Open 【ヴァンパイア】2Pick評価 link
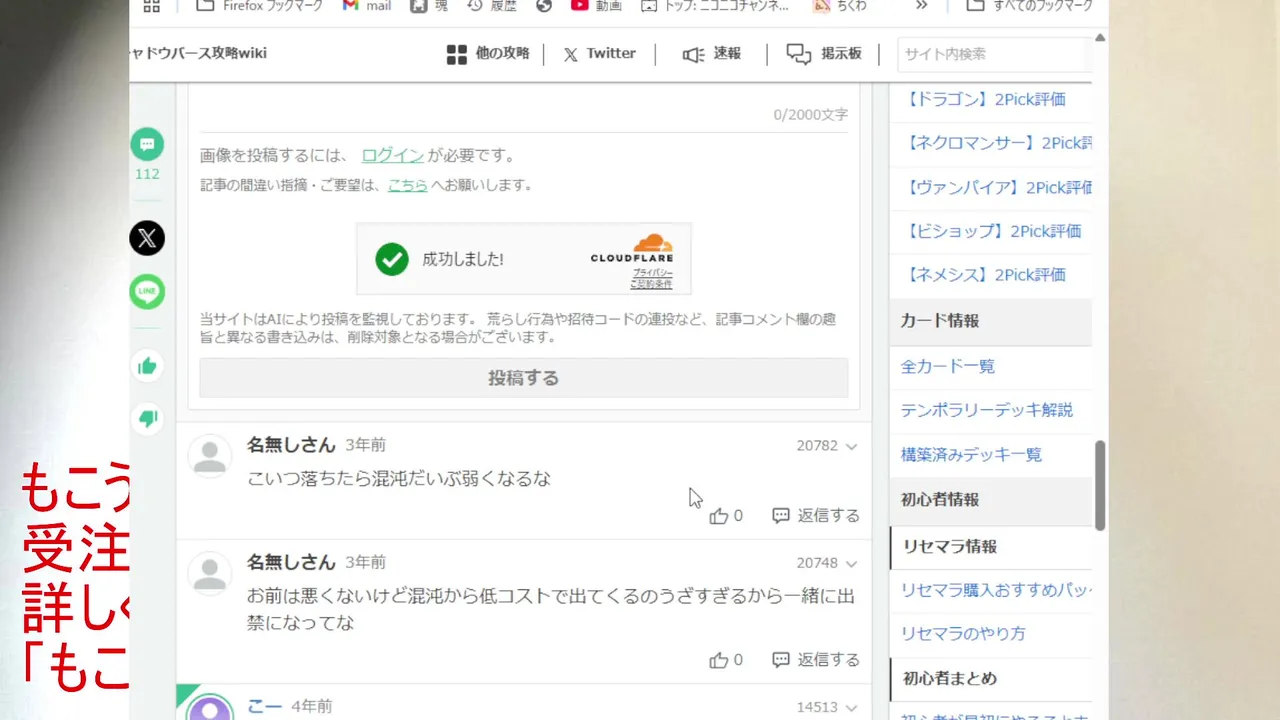 coord(996,187)
